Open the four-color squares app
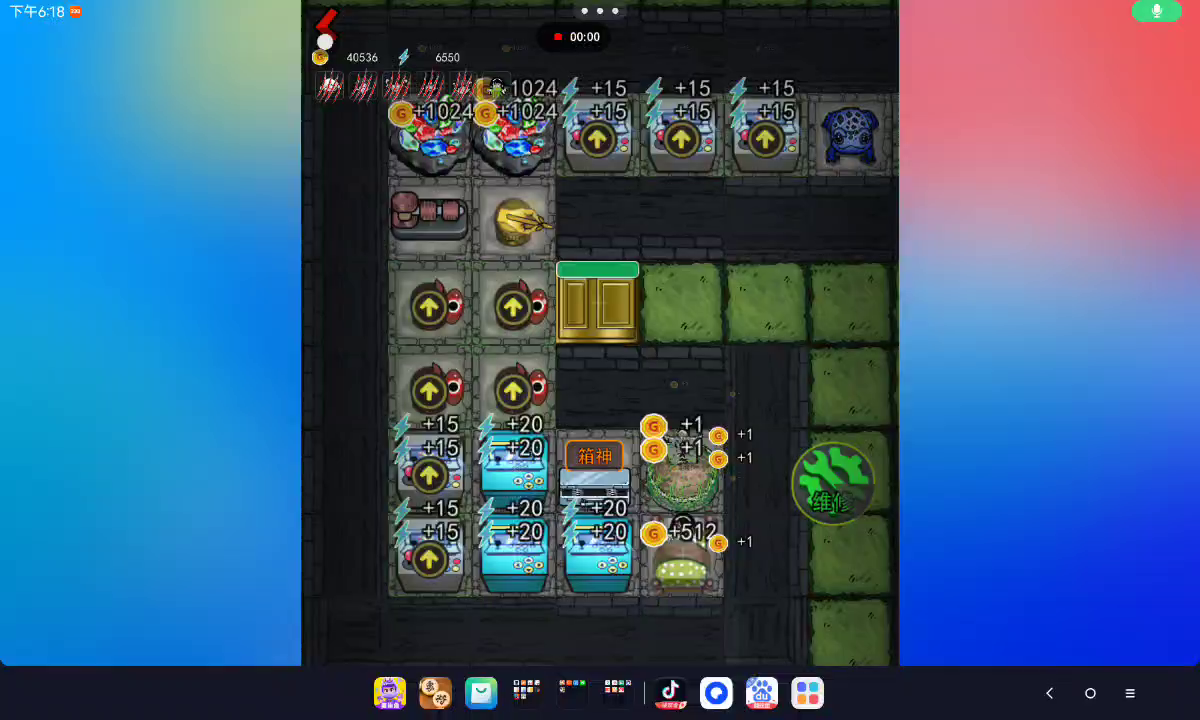This screenshot has width=1200, height=720. pyautogui.click(x=807, y=693)
